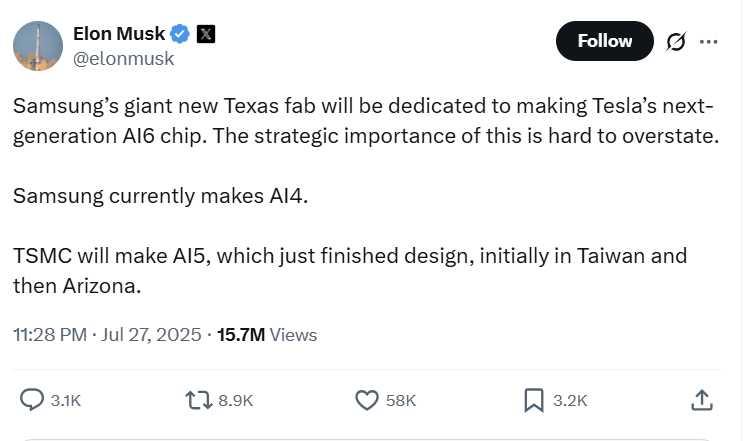Open the reply speech bubble icon
The width and height of the screenshot is (744, 441).
tap(32, 400)
